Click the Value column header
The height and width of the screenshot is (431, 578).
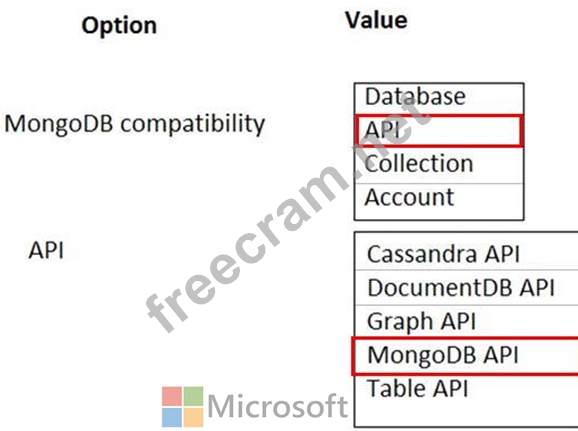pos(376,20)
